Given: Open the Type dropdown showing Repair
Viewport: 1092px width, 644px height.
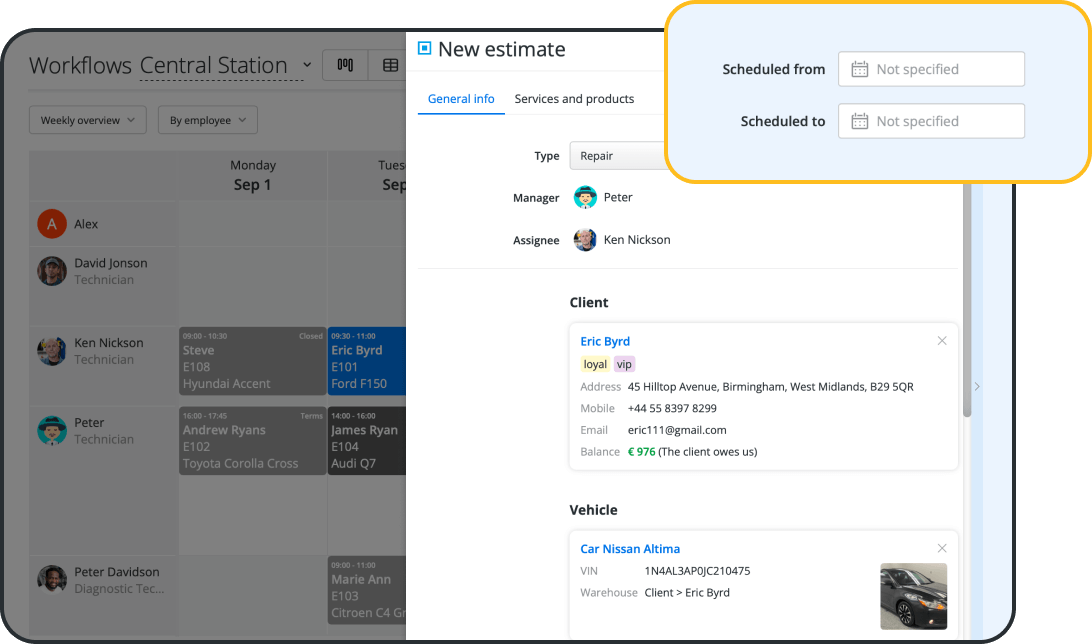Looking at the screenshot, I should (617, 156).
